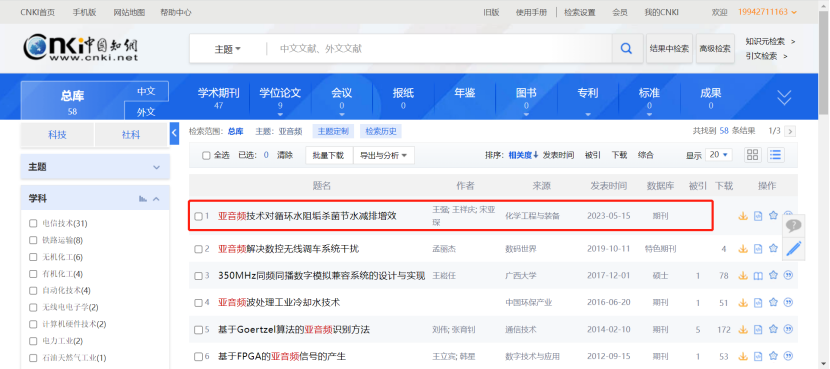Check the 全选 select-all checkbox
Screen dimensions: 830x369
206,155
